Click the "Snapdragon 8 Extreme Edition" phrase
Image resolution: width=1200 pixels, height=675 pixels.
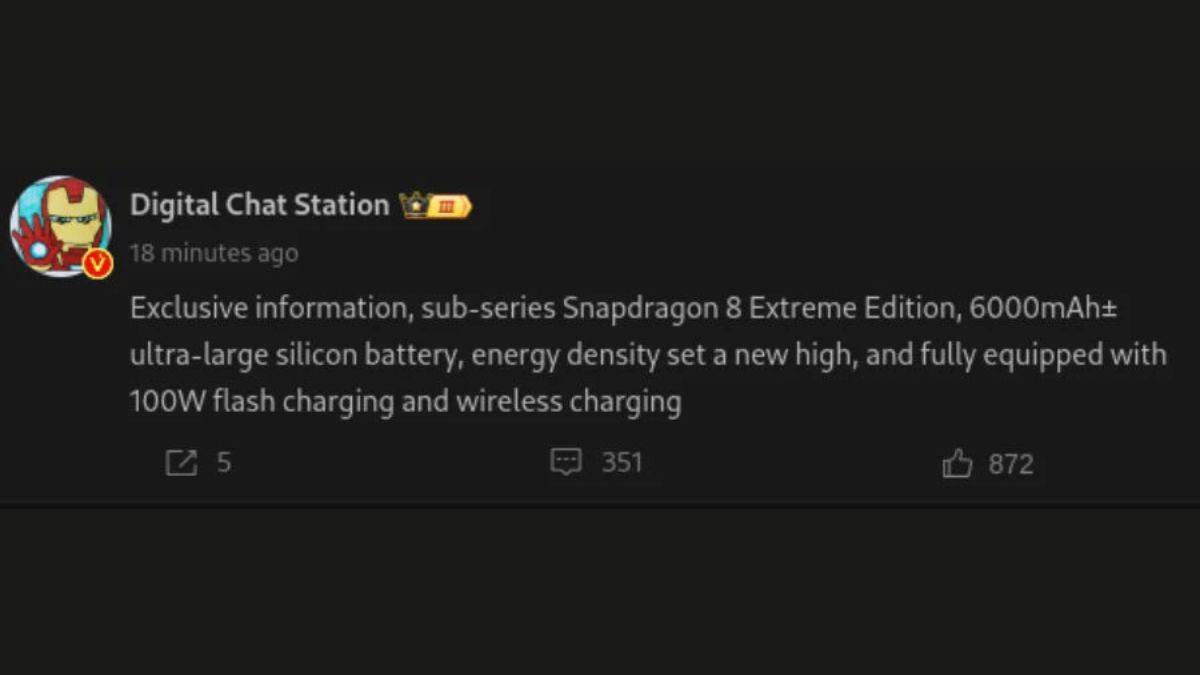pos(758,308)
